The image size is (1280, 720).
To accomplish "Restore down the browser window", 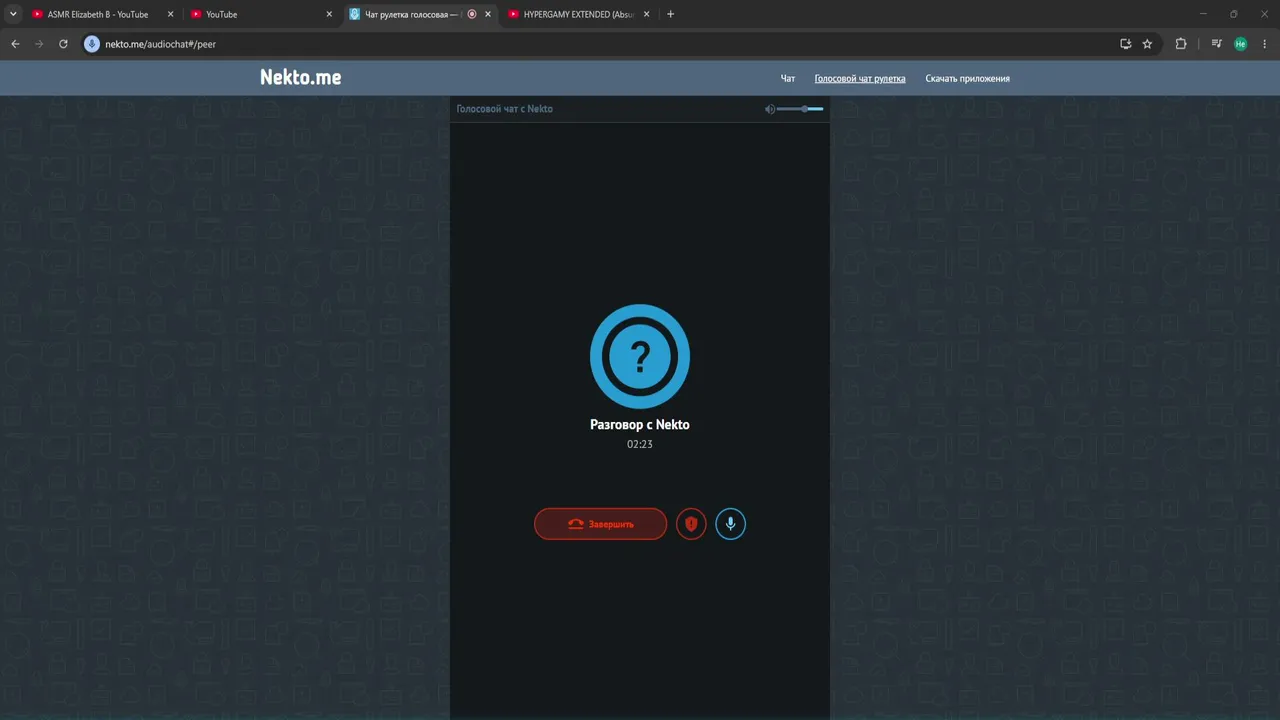I will (1233, 14).
